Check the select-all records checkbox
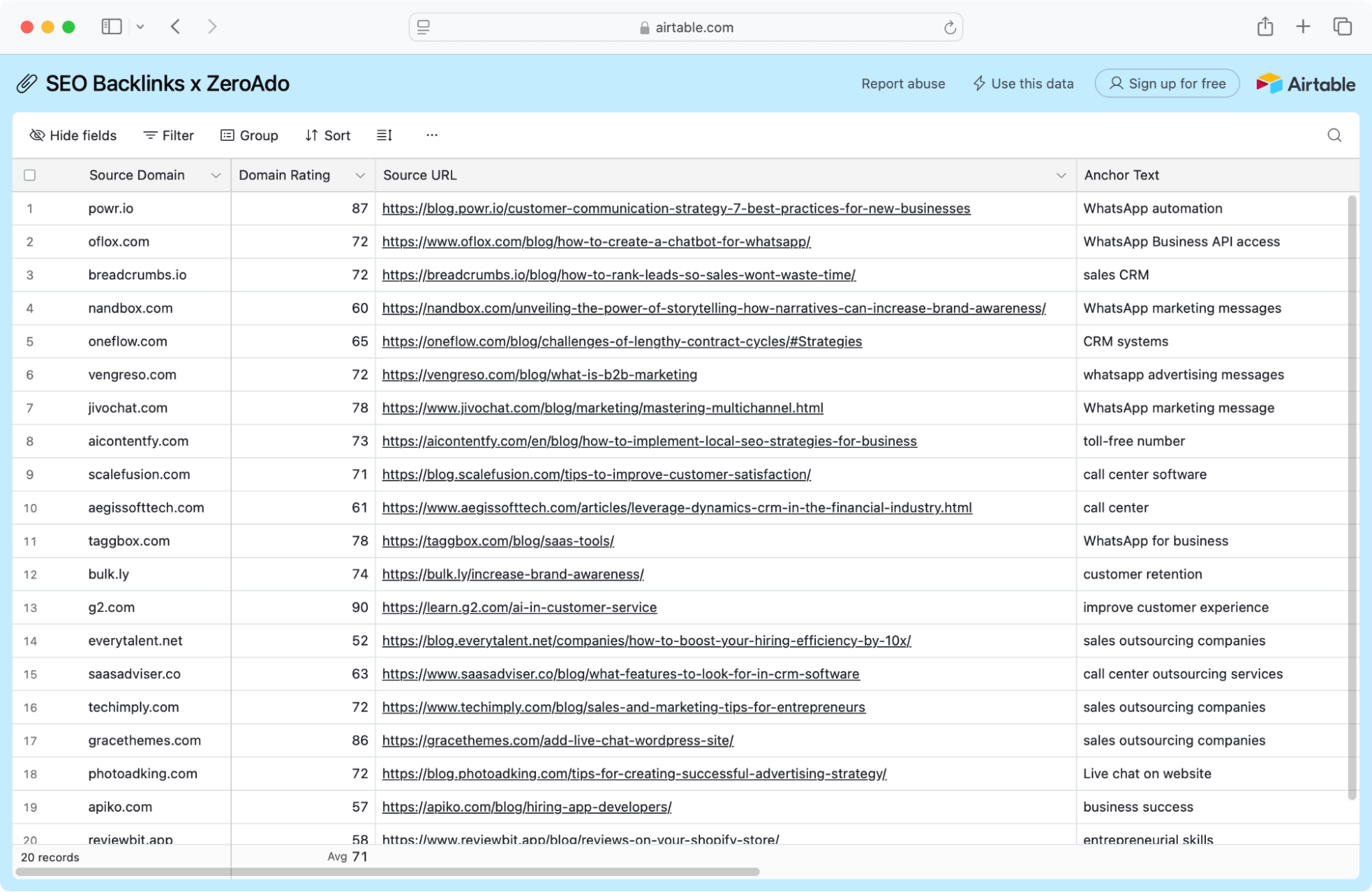The width and height of the screenshot is (1372, 892). [30, 175]
